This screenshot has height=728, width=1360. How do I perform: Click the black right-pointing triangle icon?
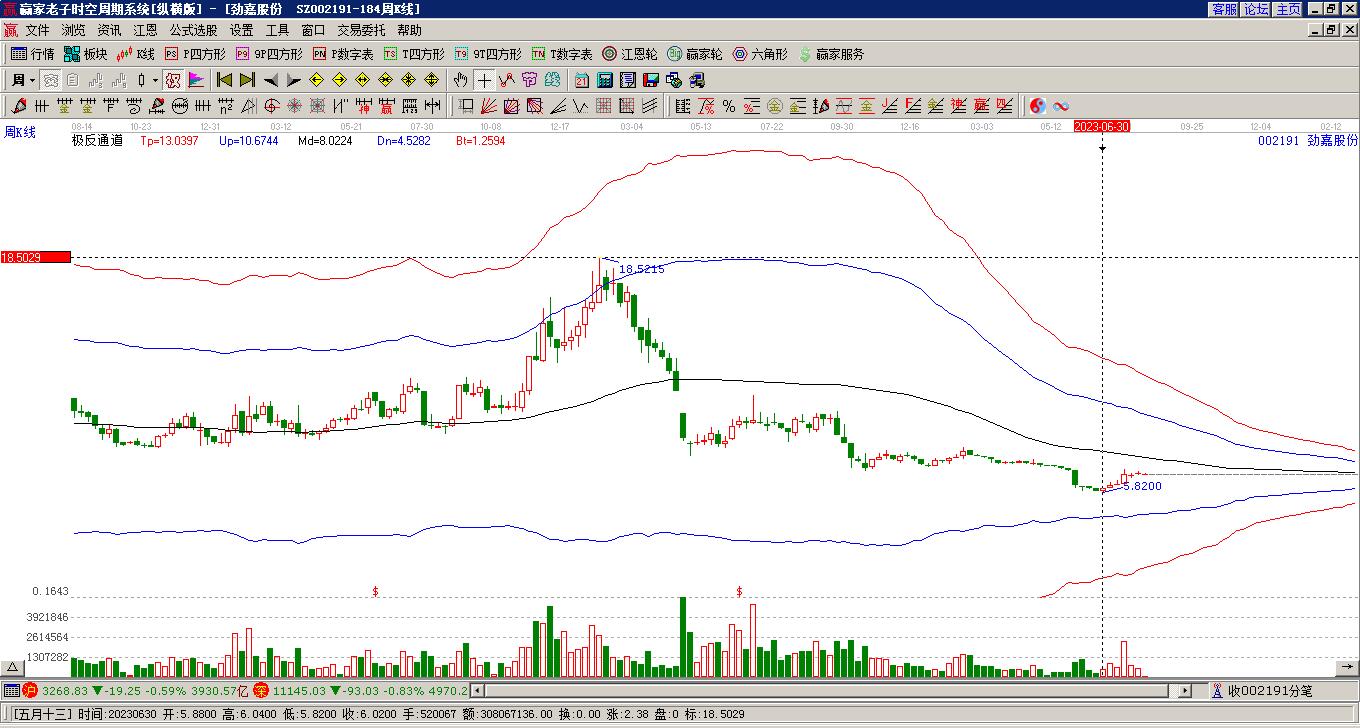293,80
